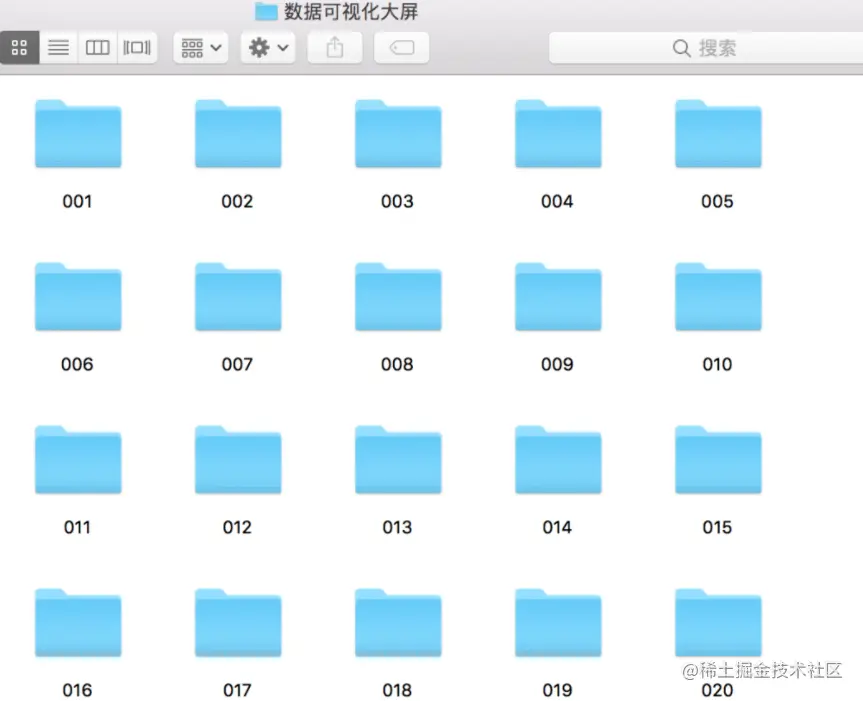Select folder icon 017
Image resolution: width=863 pixels, height=701 pixels.
(238, 622)
